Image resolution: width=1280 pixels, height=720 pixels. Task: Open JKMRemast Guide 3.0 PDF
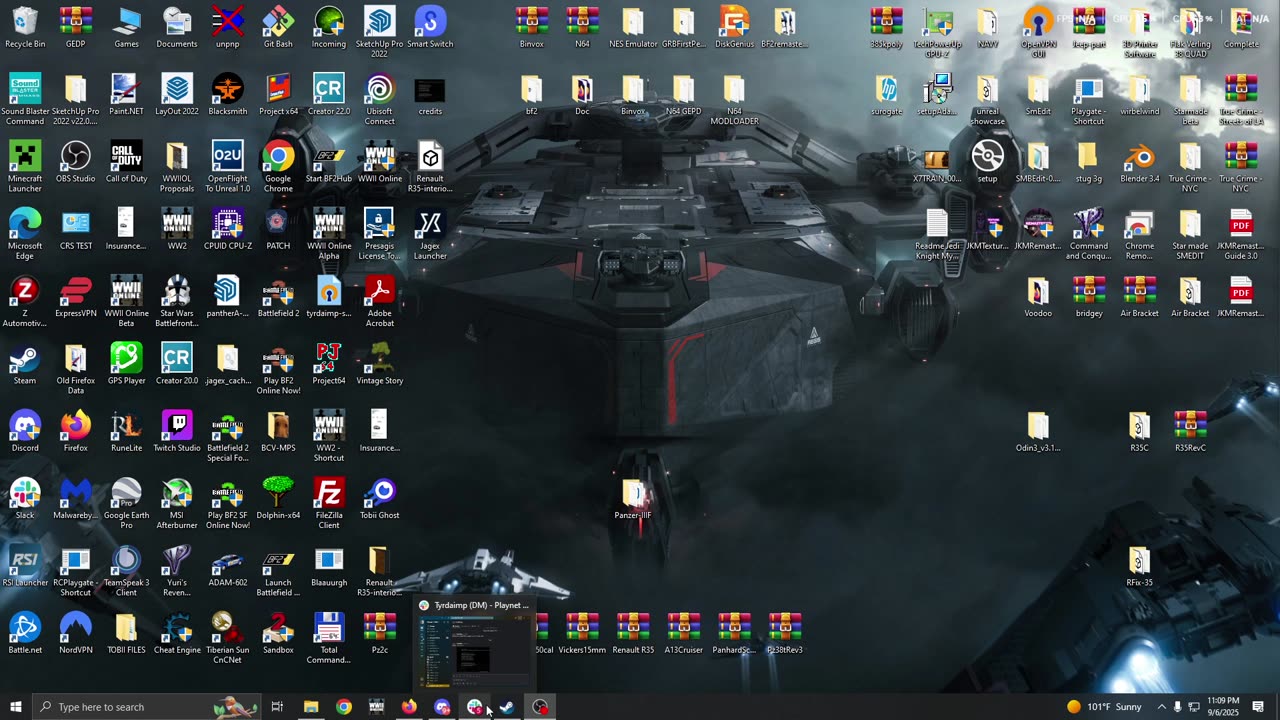click(1240, 234)
